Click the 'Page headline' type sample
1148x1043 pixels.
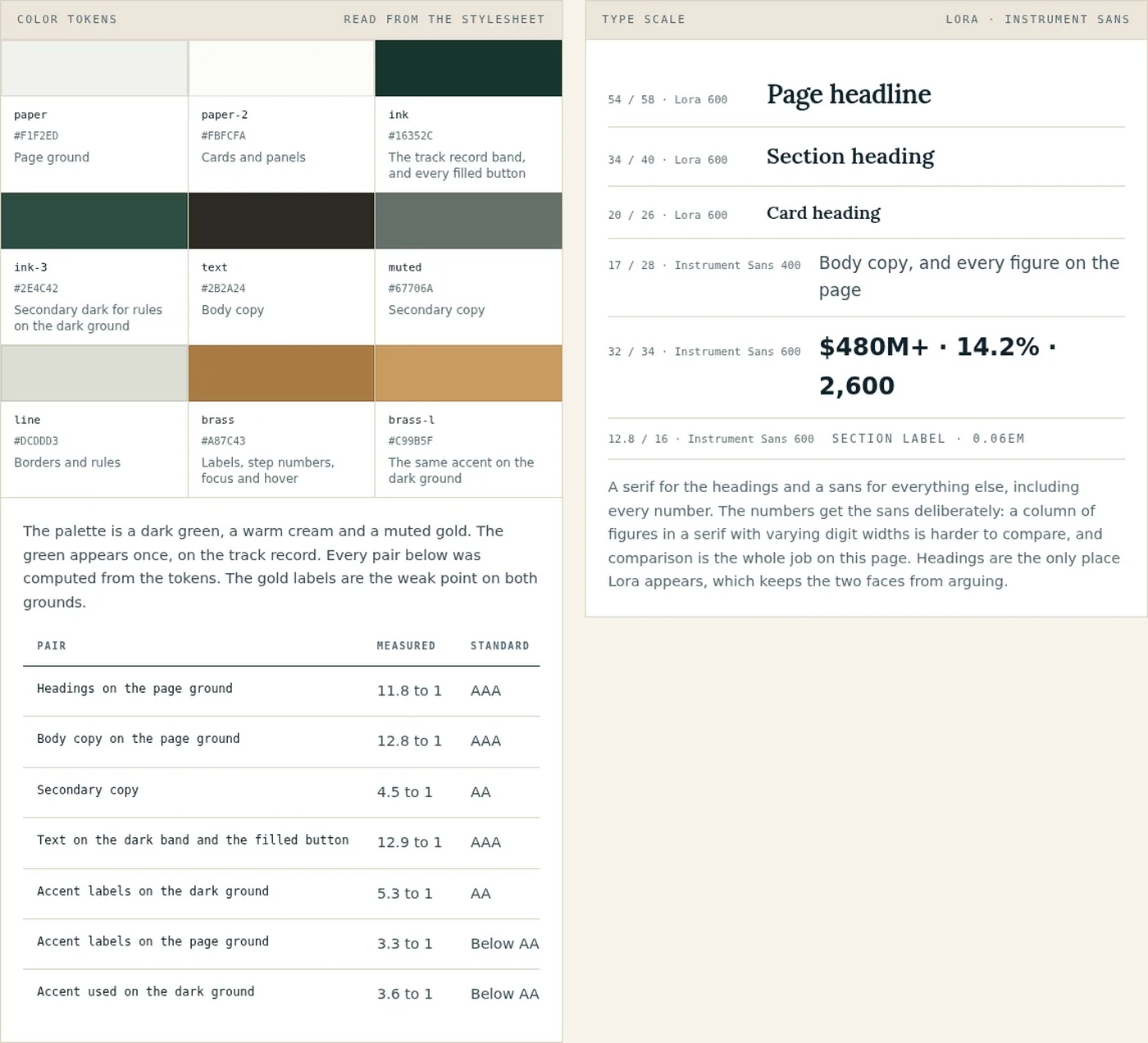(x=849, y=95)
